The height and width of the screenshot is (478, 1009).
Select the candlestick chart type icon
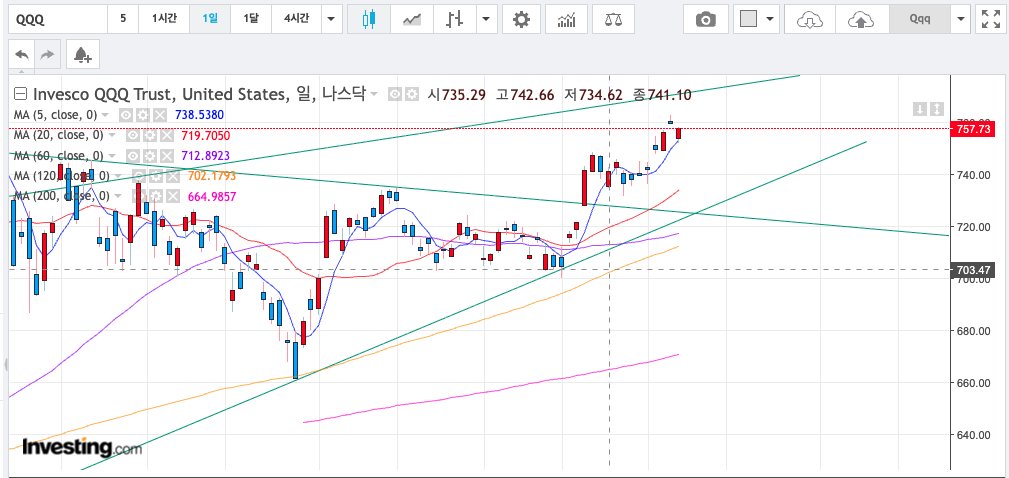368,19
